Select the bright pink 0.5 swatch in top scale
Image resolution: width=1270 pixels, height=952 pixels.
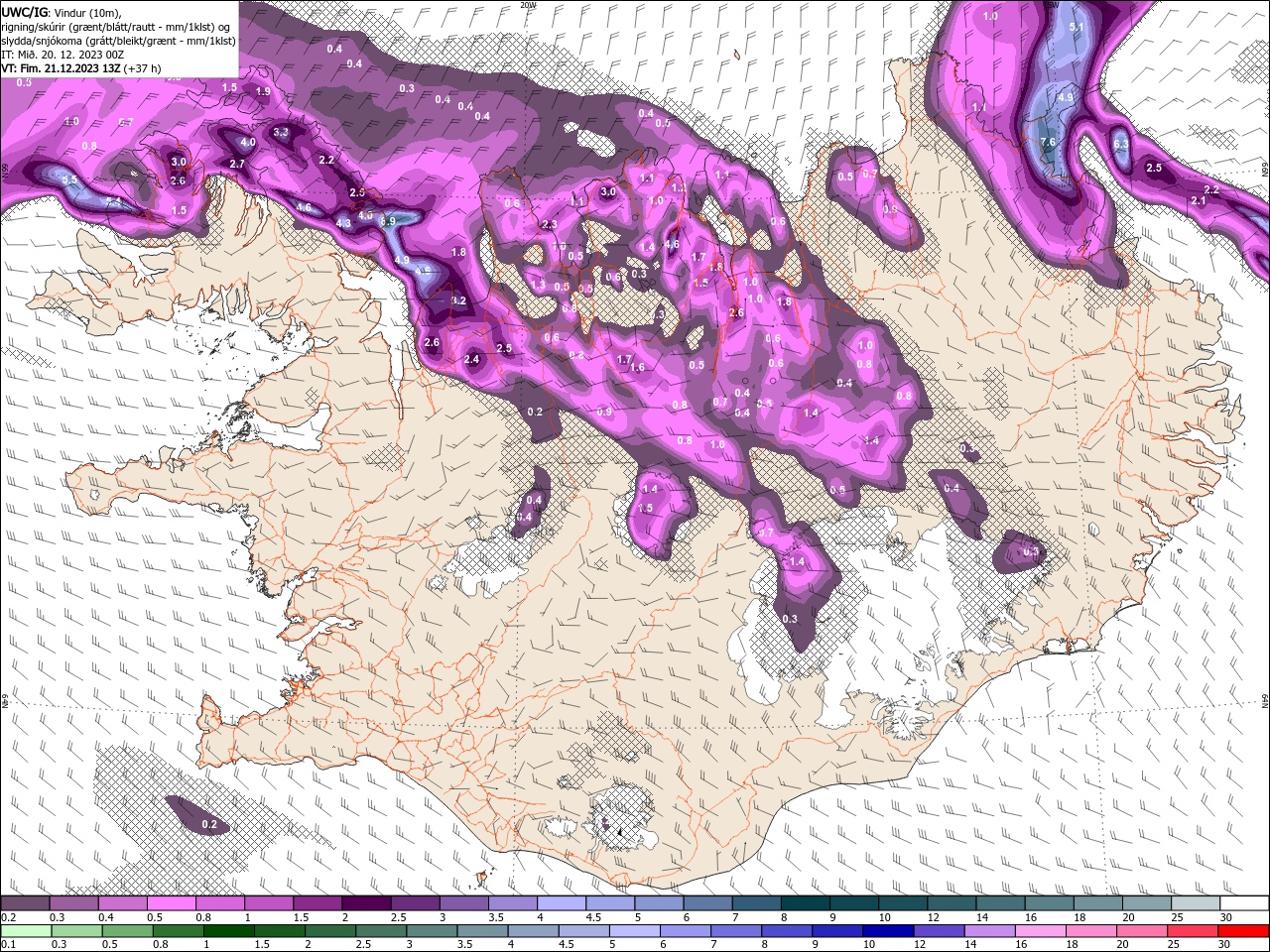click(172, 903)
